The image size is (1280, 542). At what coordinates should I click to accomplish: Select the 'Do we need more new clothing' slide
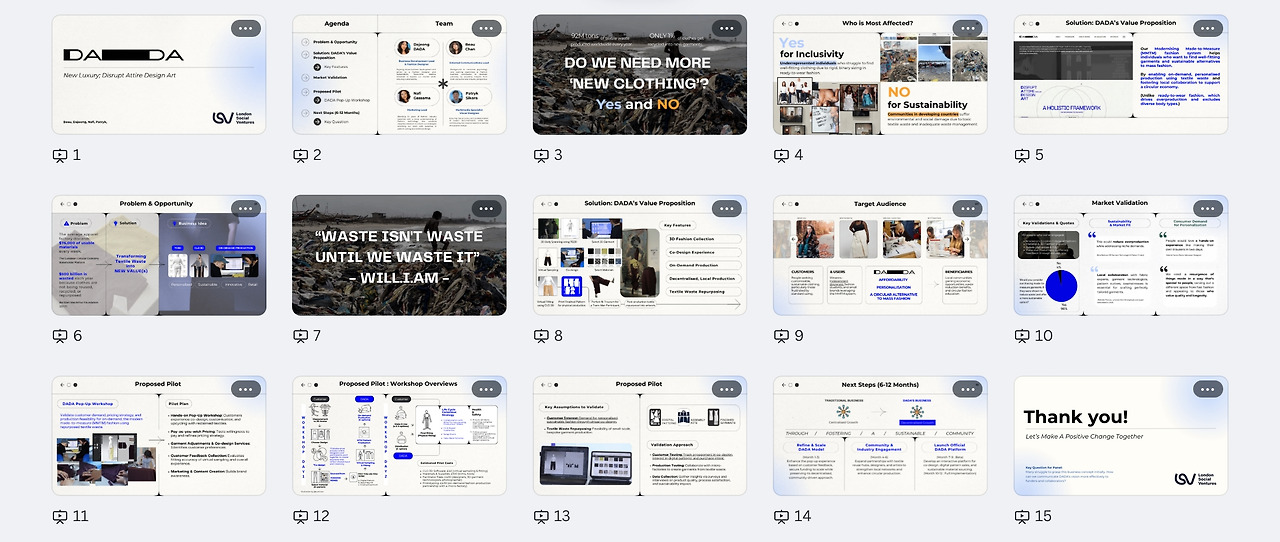click(640, 75)
